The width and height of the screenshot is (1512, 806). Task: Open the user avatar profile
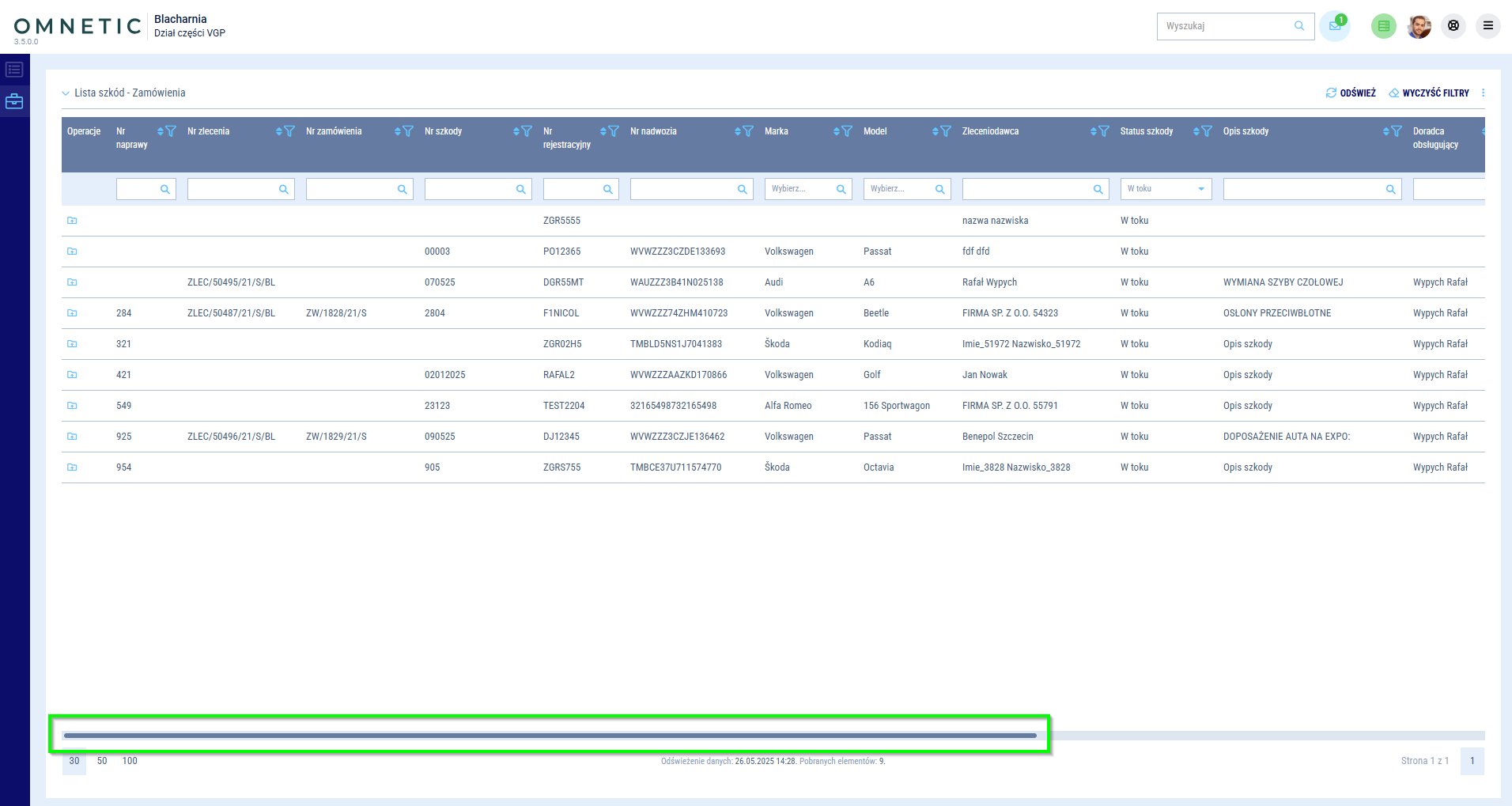pos(1419,26)
